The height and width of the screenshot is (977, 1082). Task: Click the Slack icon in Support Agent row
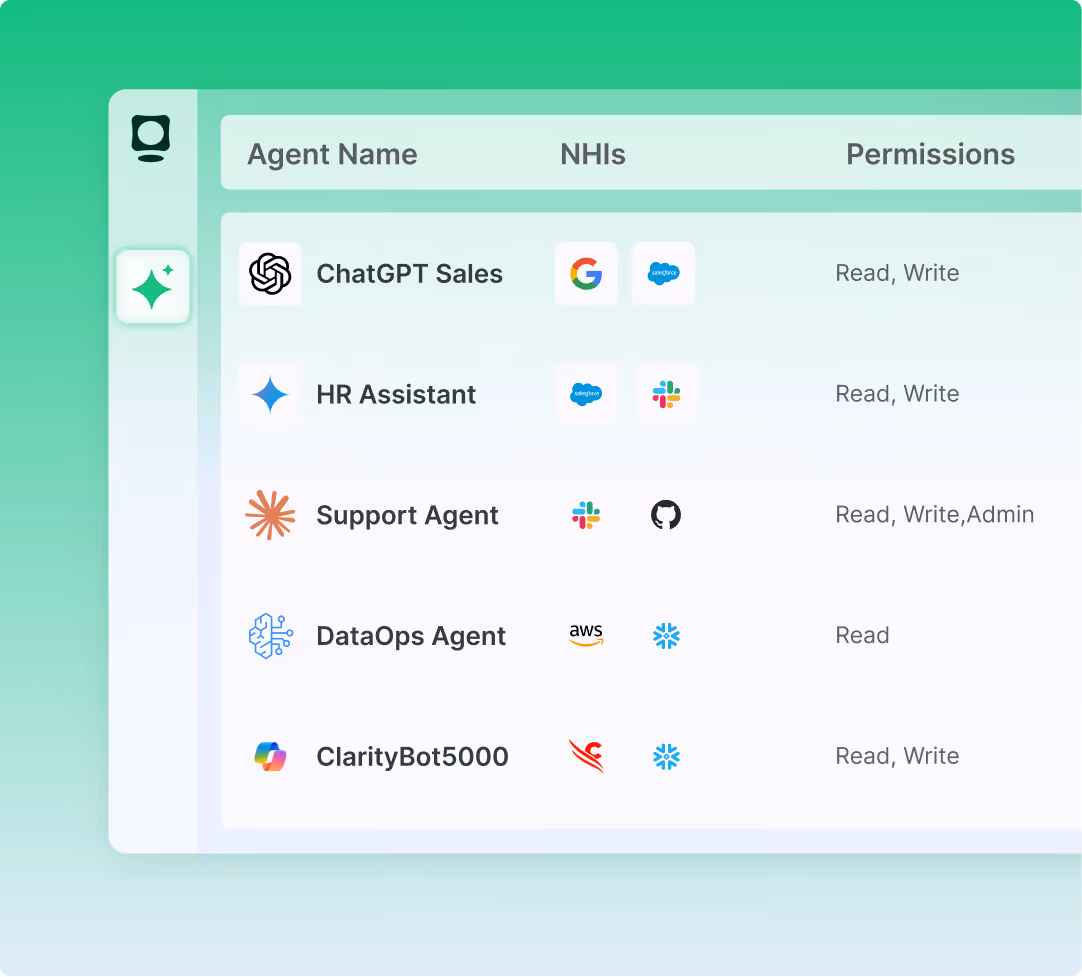(x=586, y=515)
